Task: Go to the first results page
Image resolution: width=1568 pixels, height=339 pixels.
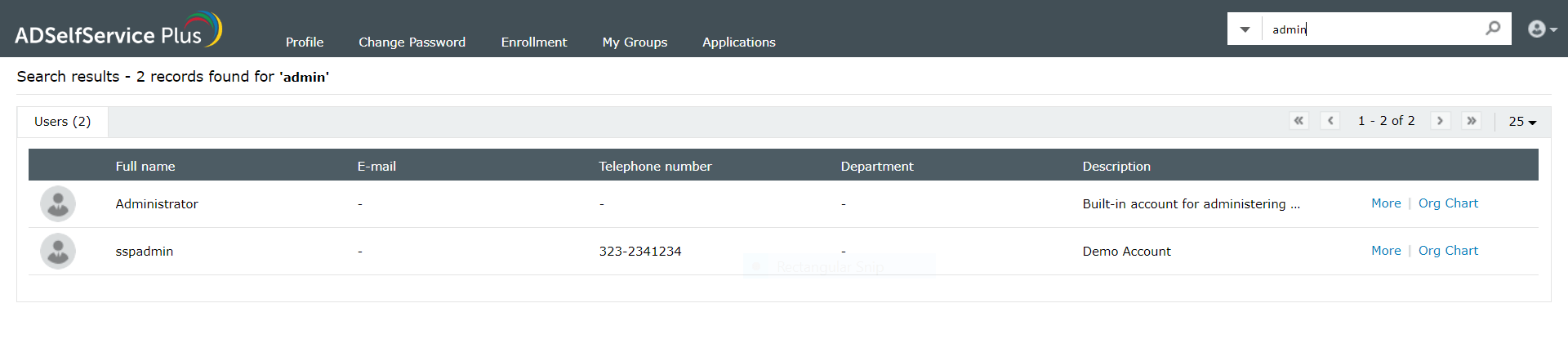Action: point(1298,121)
